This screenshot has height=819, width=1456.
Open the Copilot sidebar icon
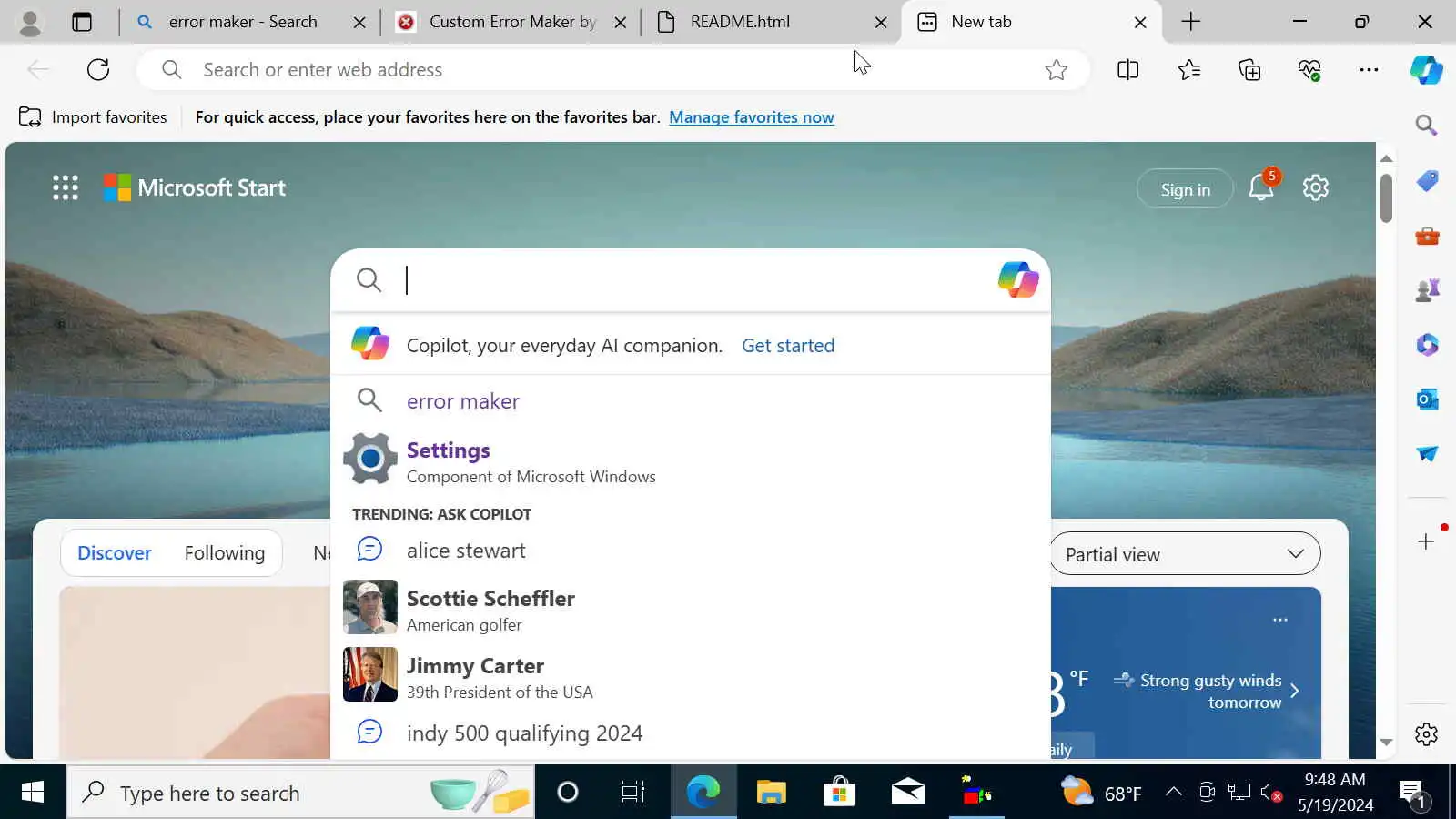[x=1427, y=69]
